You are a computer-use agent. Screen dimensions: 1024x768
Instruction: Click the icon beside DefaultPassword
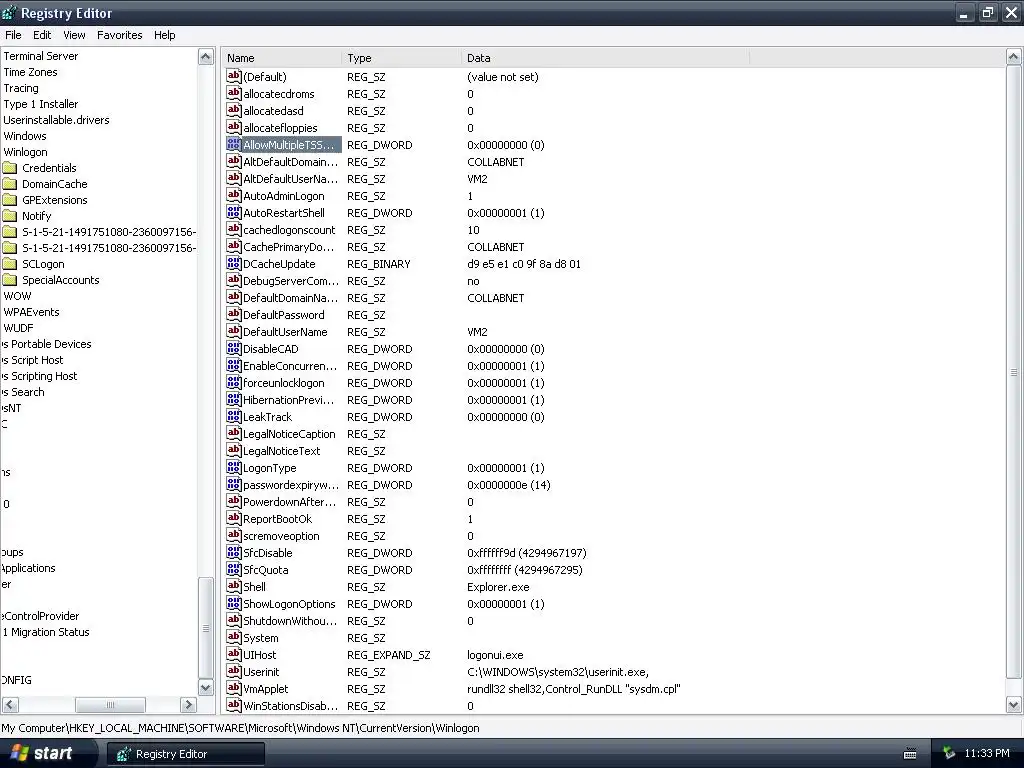pos(234,314)
